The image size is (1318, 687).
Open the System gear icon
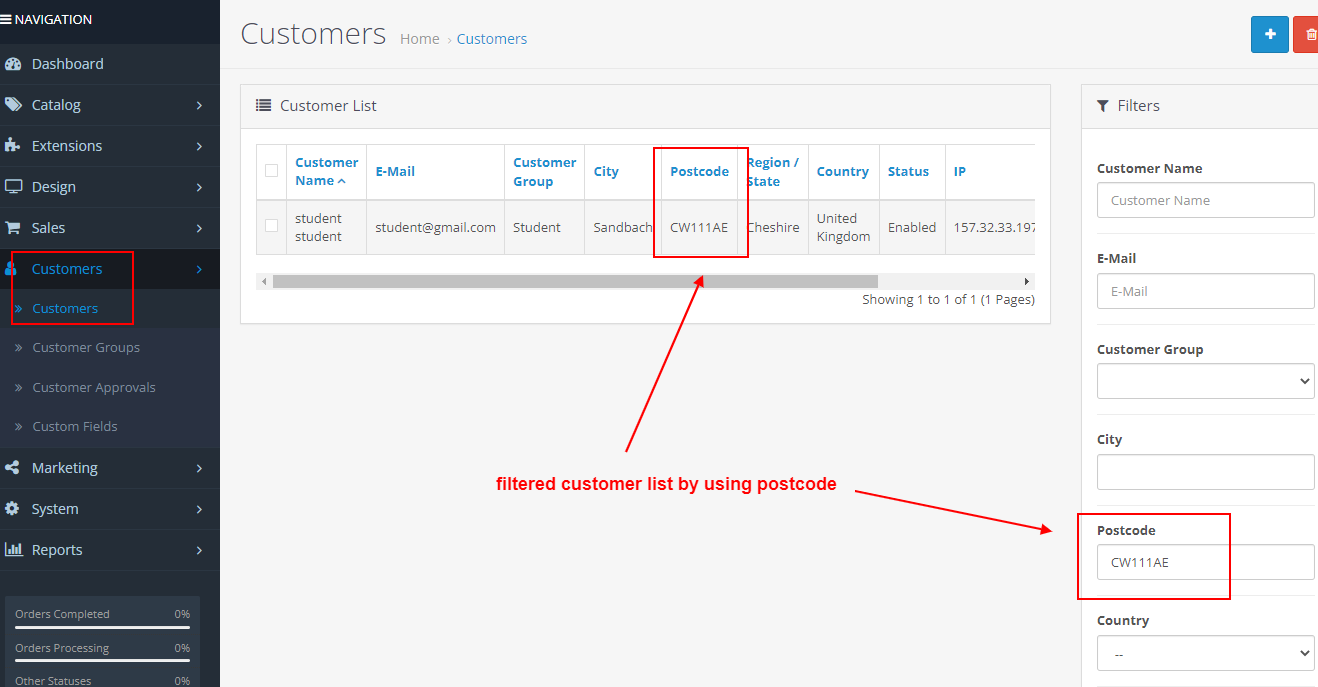click(12, 508)
